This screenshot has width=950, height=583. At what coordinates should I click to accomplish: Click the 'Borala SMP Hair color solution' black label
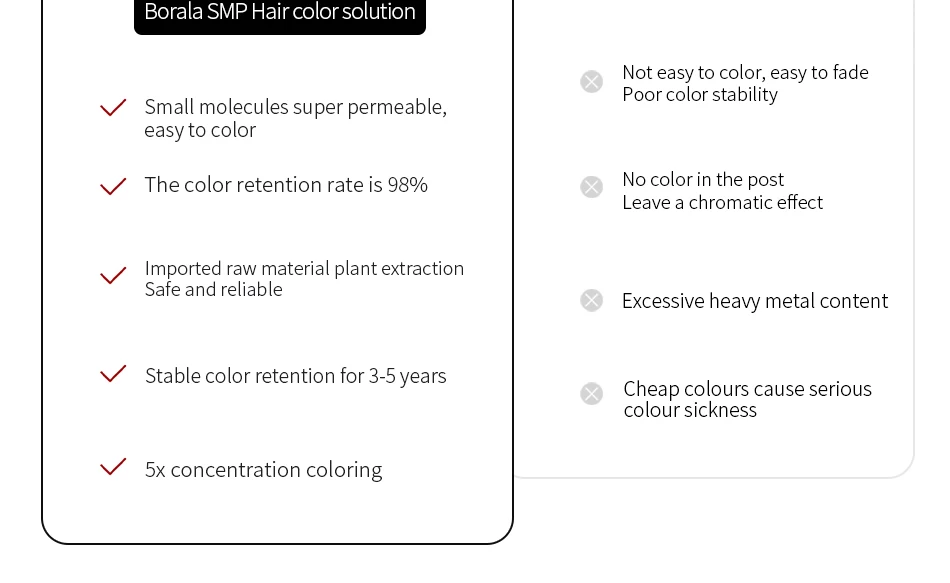pos(280,15)
